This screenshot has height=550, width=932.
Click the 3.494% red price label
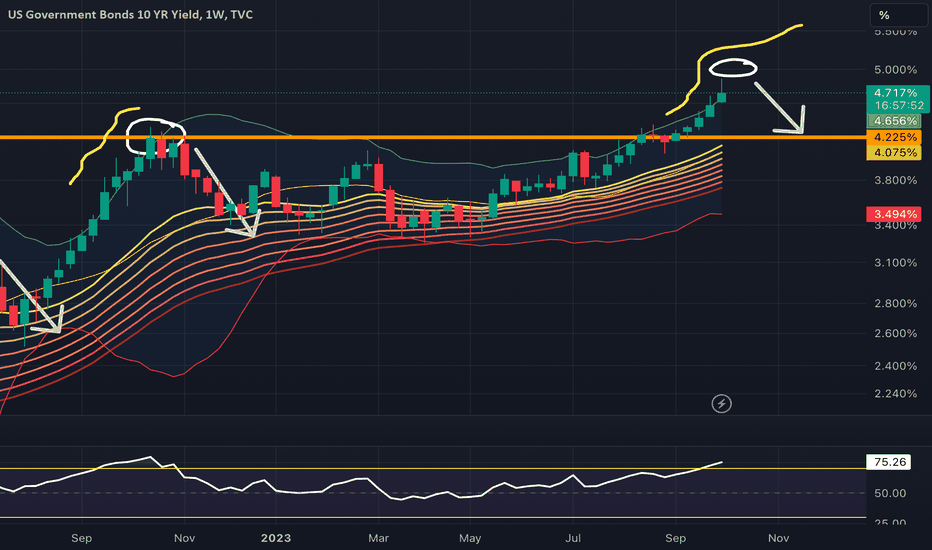coord(895,214)
